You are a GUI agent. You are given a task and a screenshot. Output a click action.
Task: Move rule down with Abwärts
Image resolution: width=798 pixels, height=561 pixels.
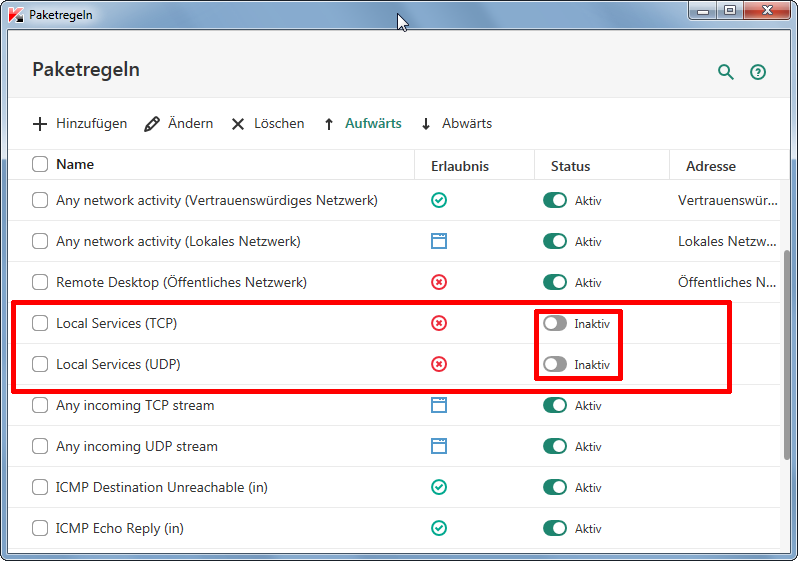pyautogui.click(x=456, y=124)
